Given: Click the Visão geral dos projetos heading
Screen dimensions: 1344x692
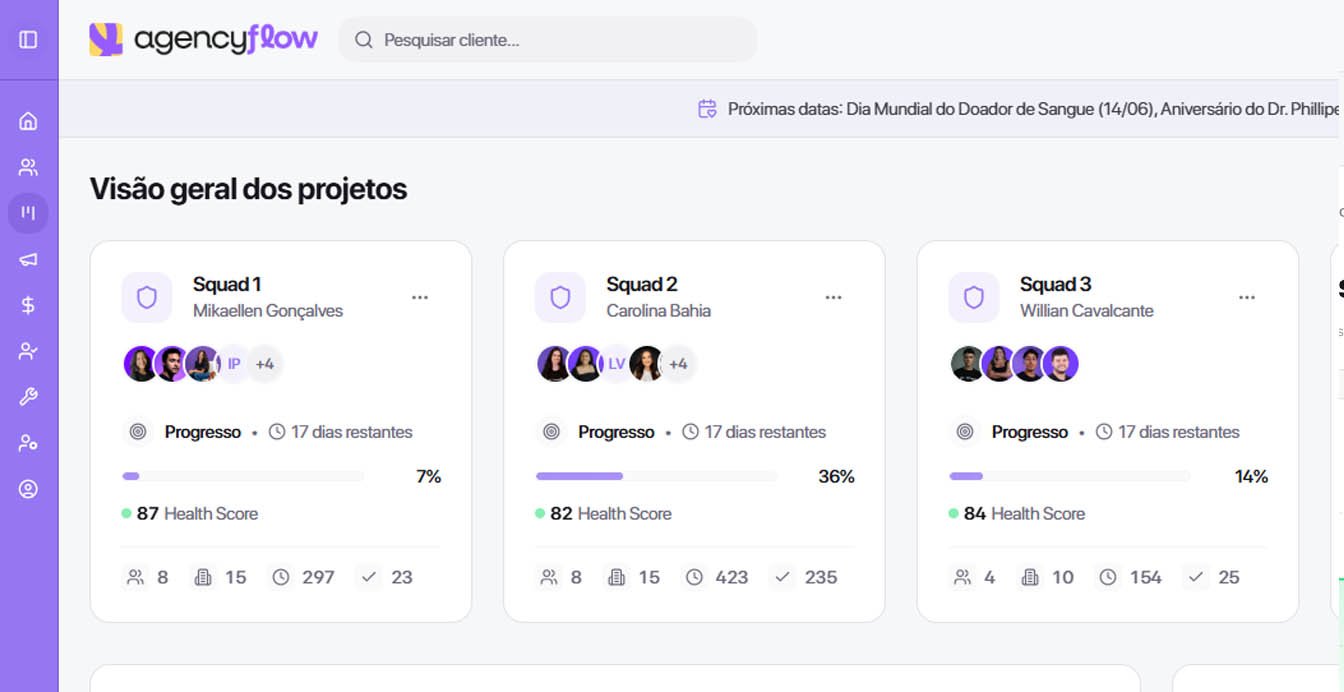Looking at the screenshot, I should point(248,189).
